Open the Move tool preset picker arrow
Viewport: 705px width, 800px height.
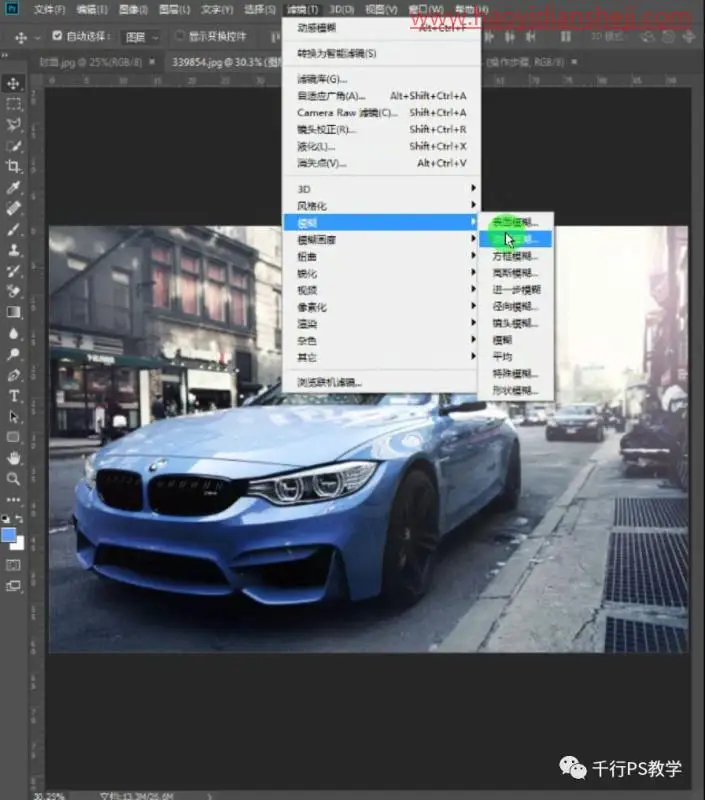click(x=37, y=37)
